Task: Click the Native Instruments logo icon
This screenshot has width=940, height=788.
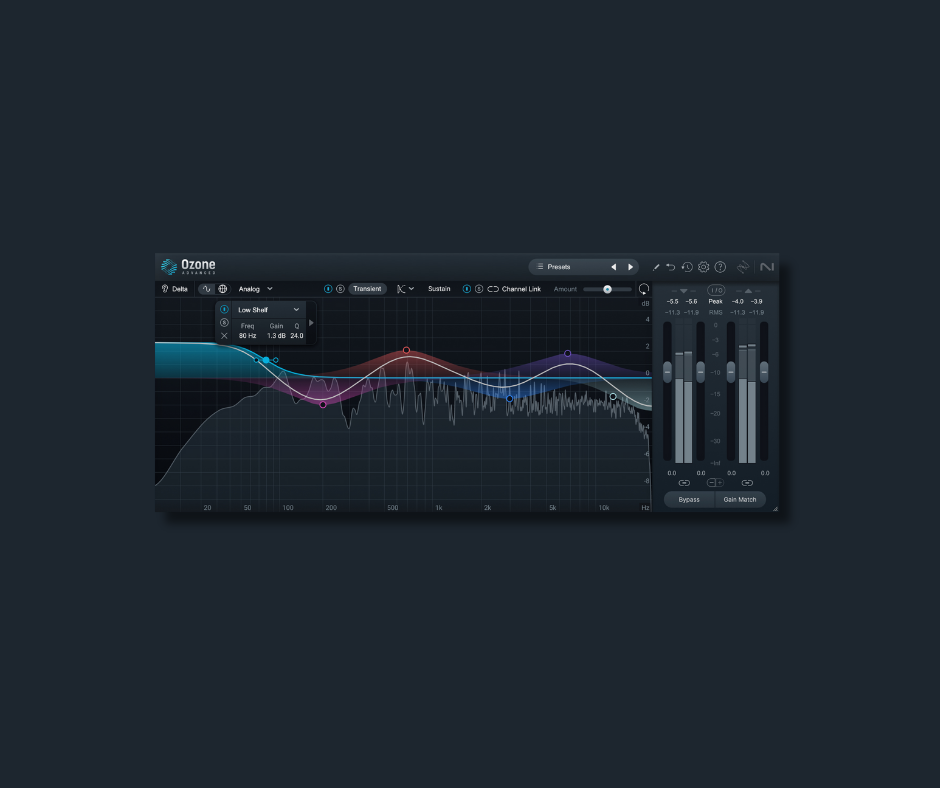Action: [766, 267]
